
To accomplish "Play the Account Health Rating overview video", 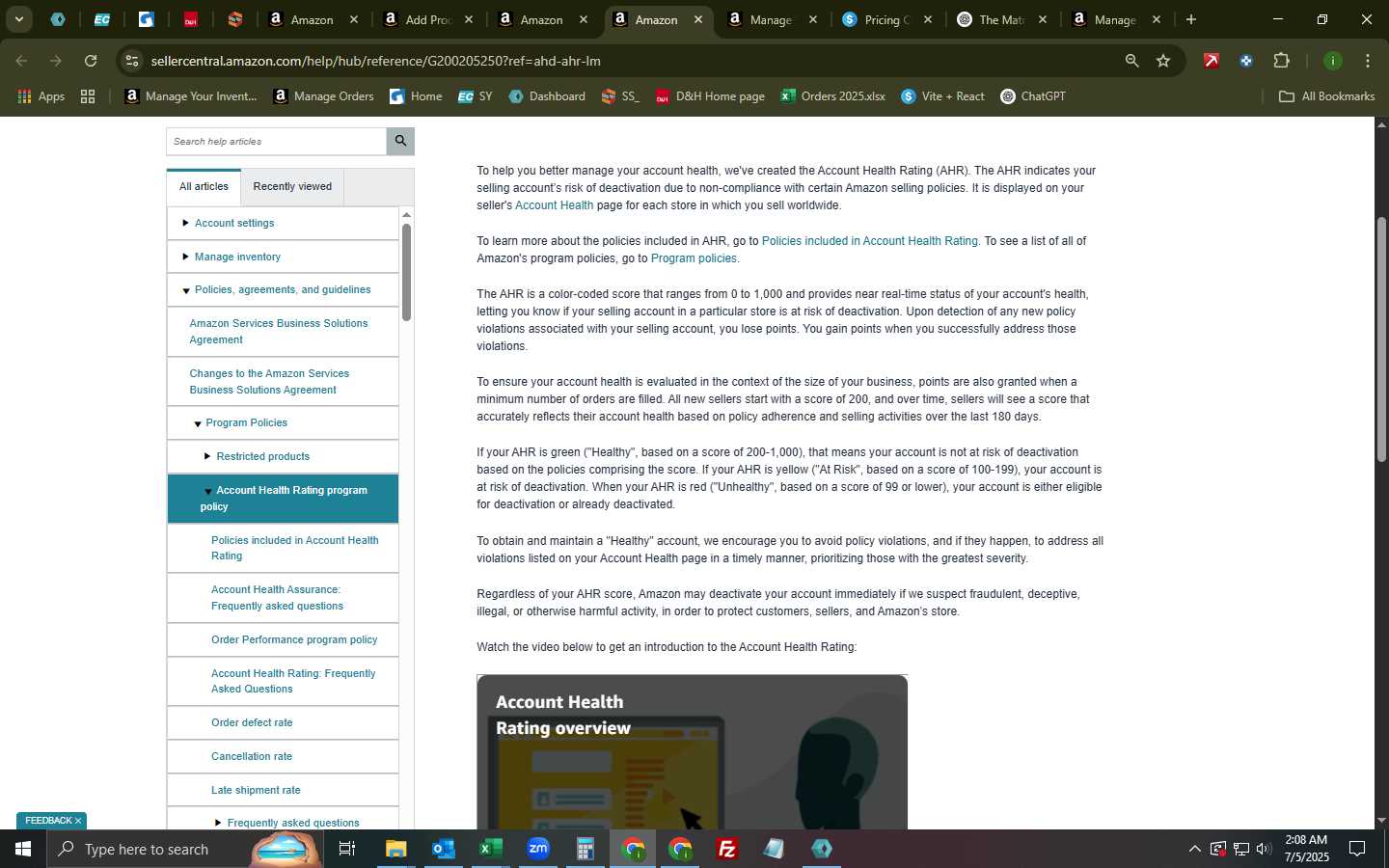I will (x=692, y=752).
